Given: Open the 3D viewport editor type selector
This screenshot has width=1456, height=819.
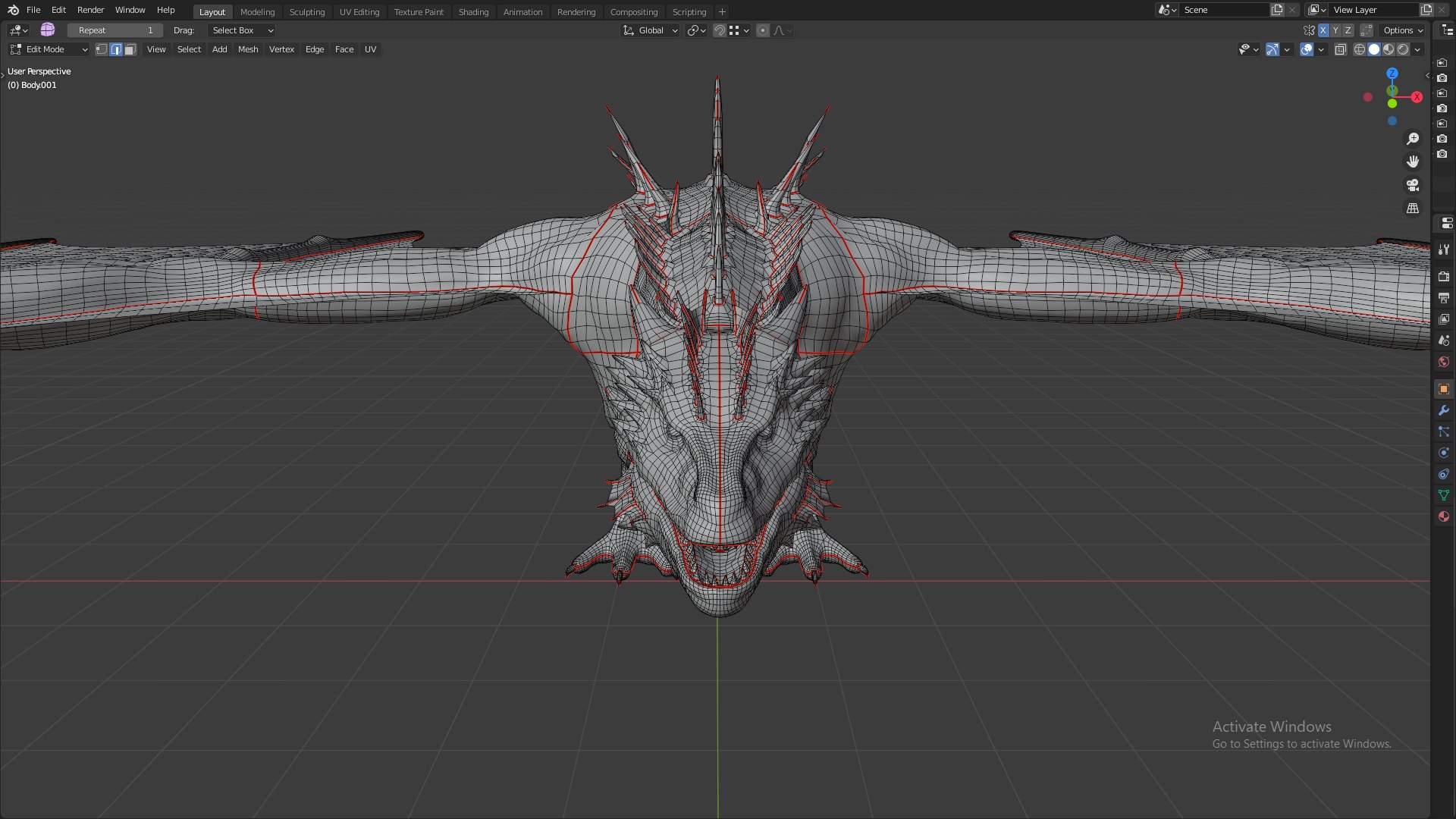Looking at the screenshot, I should pos(18,30).
